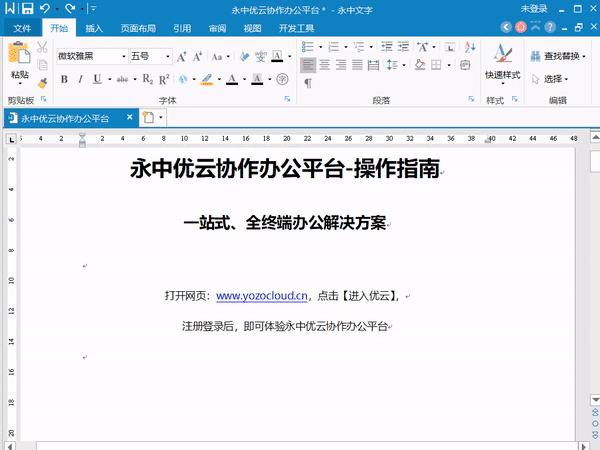Toggle Italic formatting
Image resolution: width=600 pixels, height=450 pixels.
pyautogui.click(x=80, y=79)
